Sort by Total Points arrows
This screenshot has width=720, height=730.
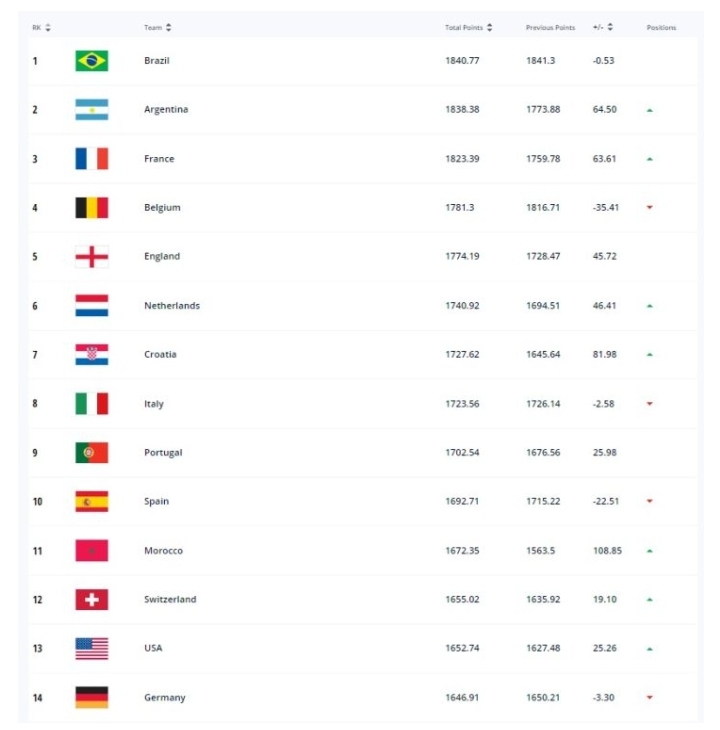coord(489,27)
